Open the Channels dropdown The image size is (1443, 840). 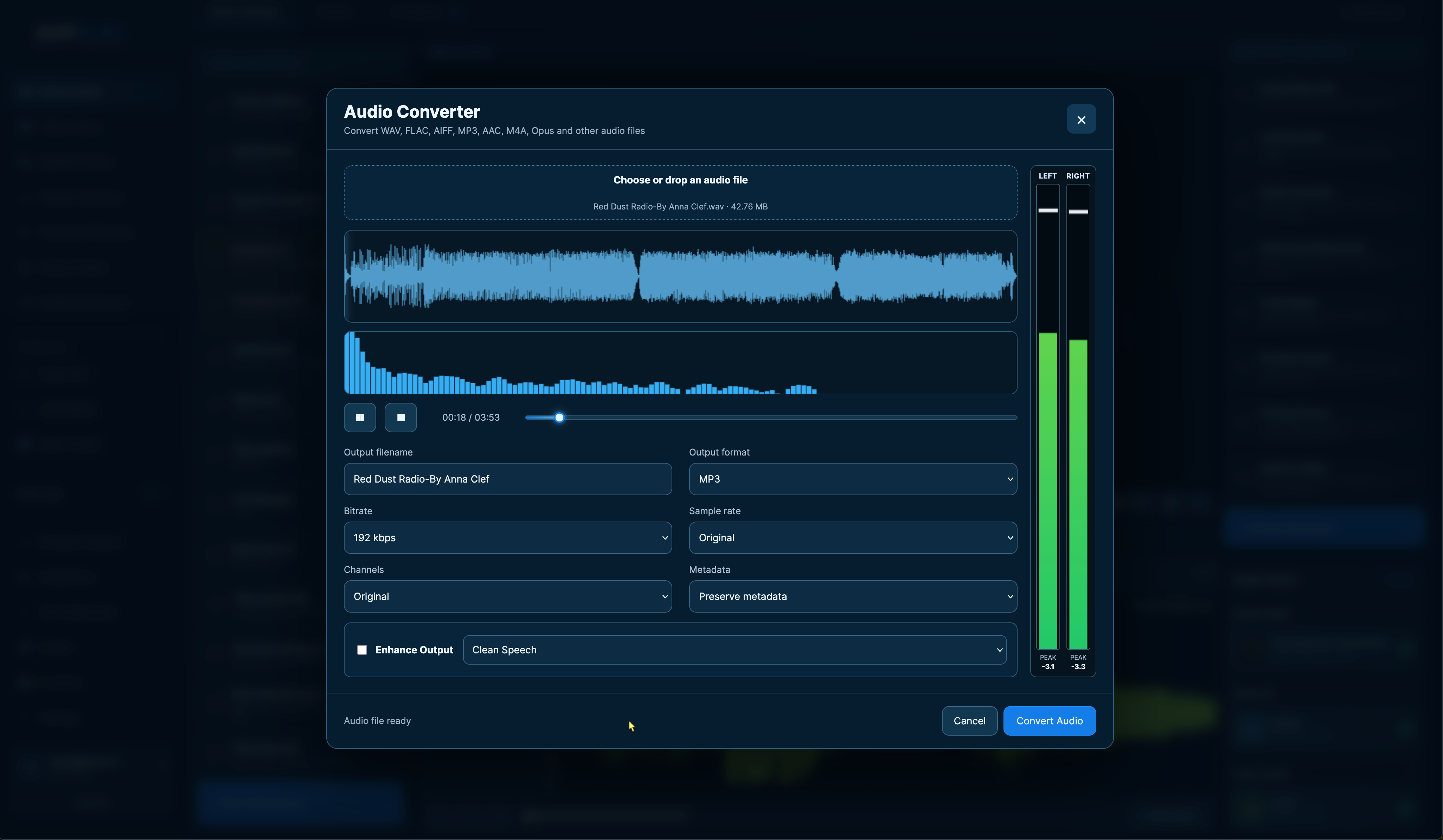pos(507,596)
